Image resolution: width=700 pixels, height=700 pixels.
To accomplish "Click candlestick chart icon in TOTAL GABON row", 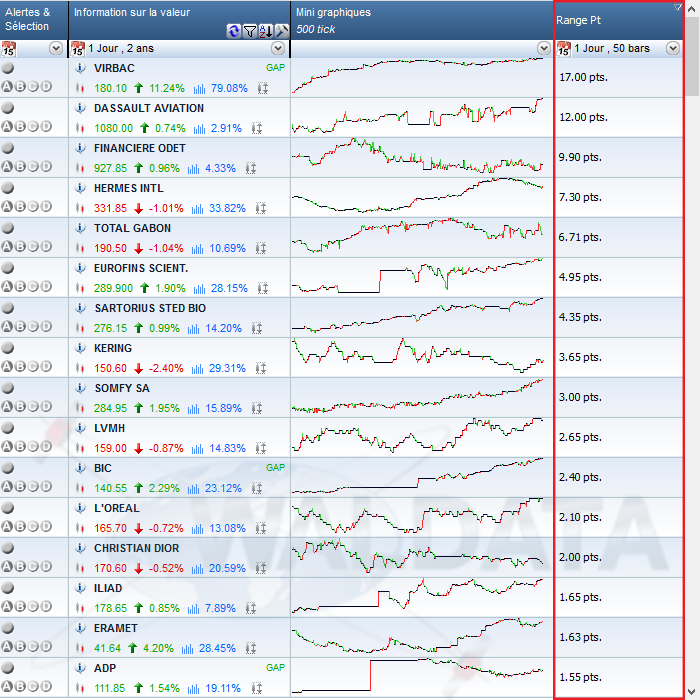I will (x=80, y=248).
